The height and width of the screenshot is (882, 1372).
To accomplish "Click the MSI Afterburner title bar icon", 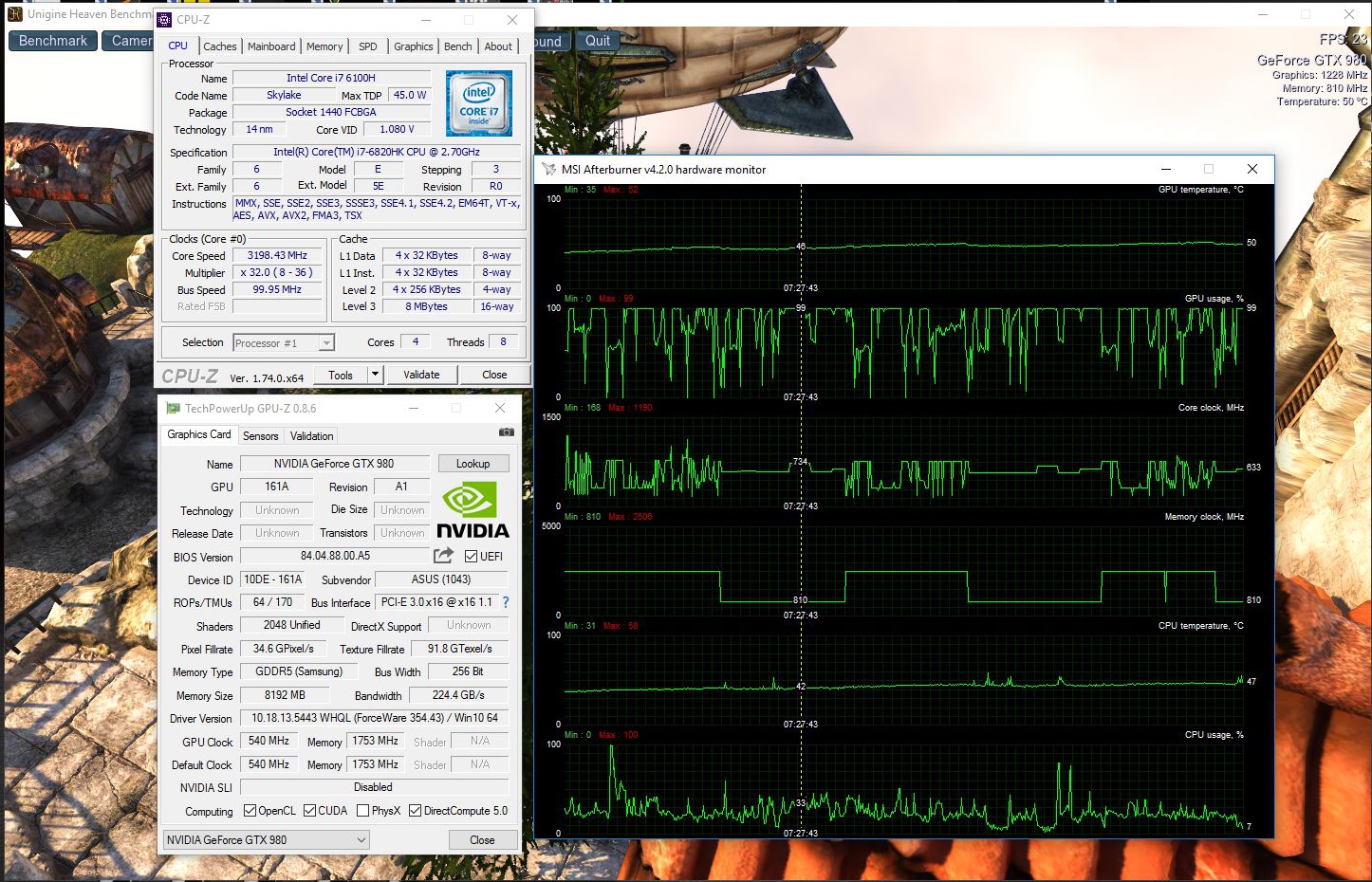I will point(549,169).
